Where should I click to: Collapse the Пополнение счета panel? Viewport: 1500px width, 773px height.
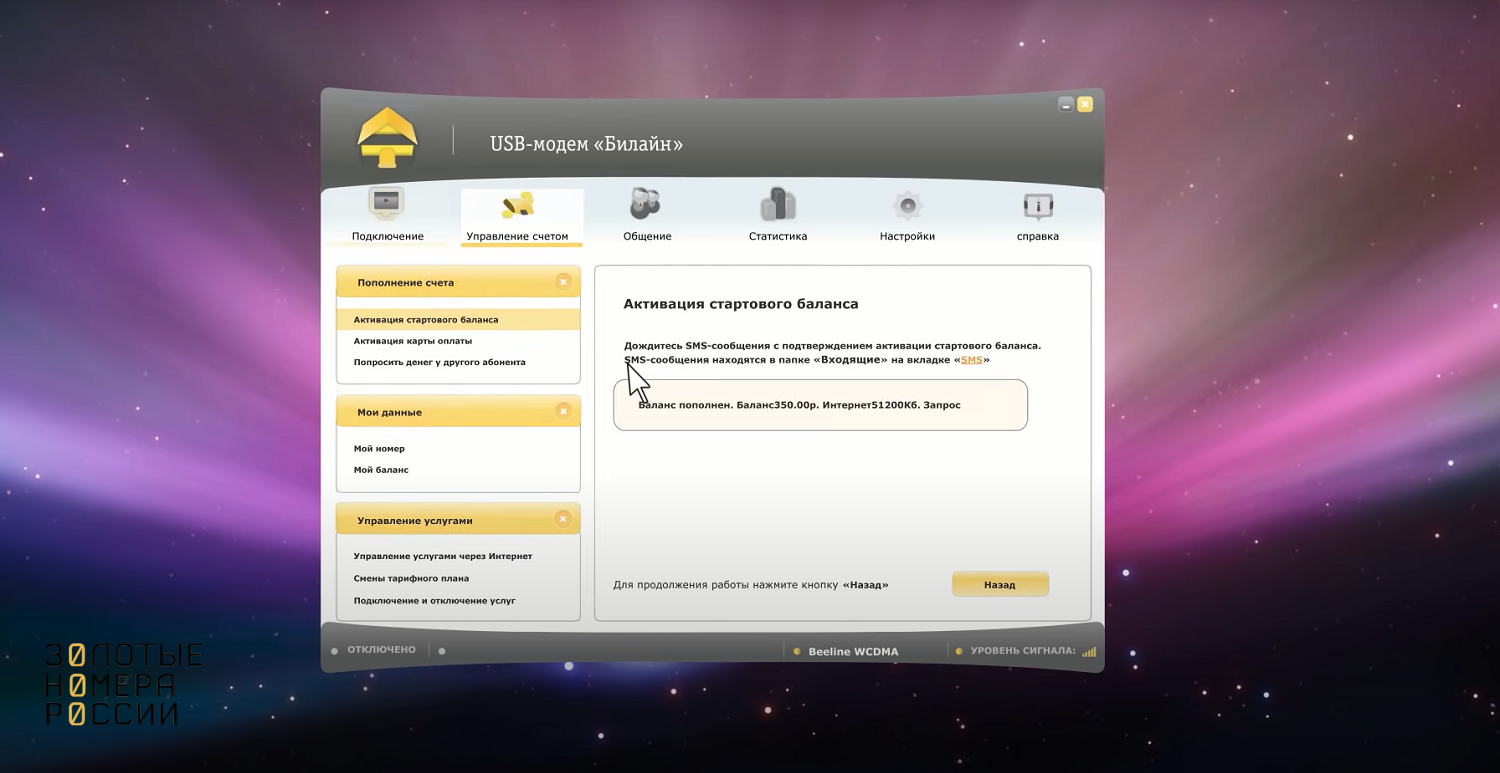pyautogui.click(x=563, y=283)
